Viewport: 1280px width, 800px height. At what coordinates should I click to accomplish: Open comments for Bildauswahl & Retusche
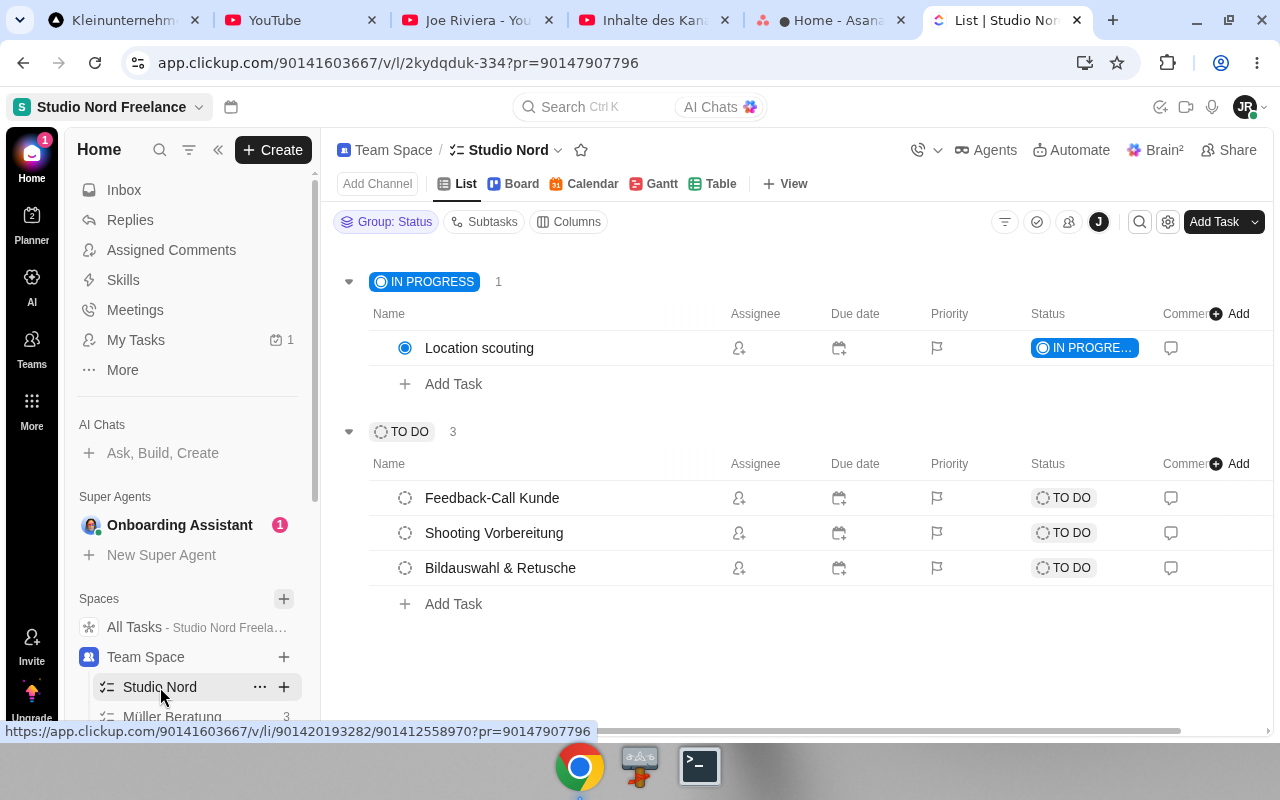click(x=1171, y=568)
